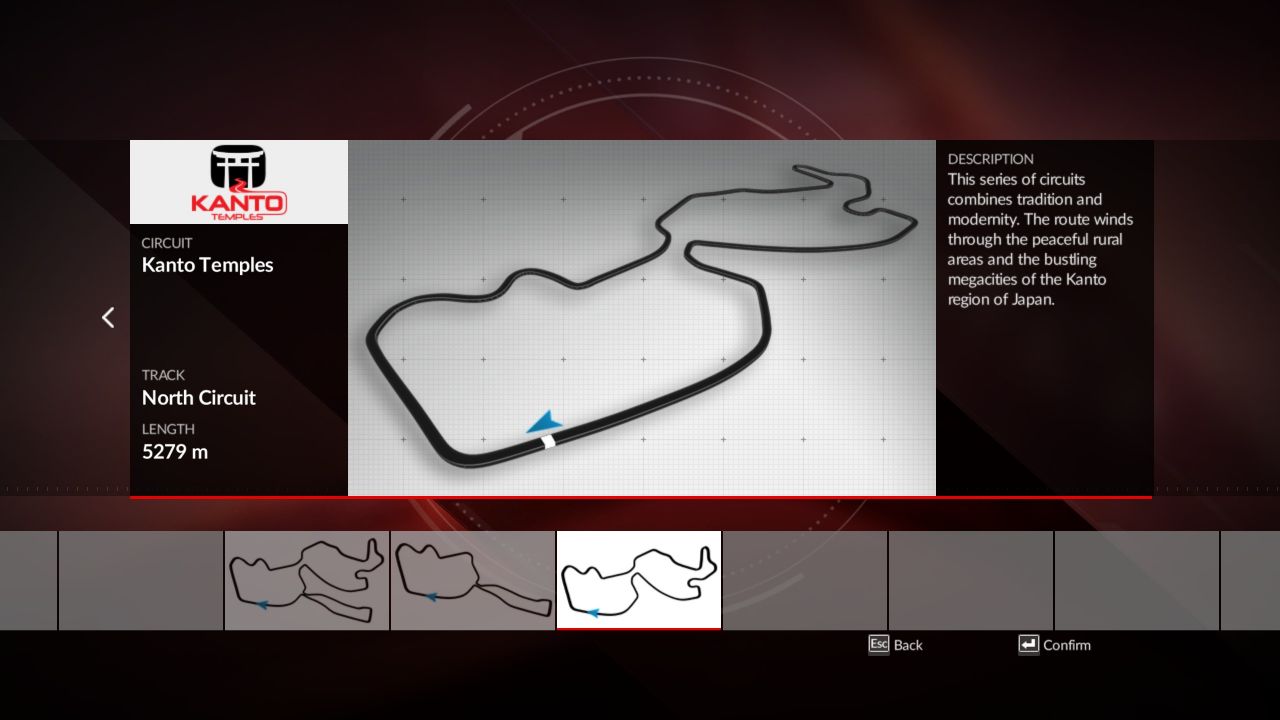Select the first track layout thumbnail
Image resolution: width=1280 pixels, height=720 pixels.
coord(307,580)
